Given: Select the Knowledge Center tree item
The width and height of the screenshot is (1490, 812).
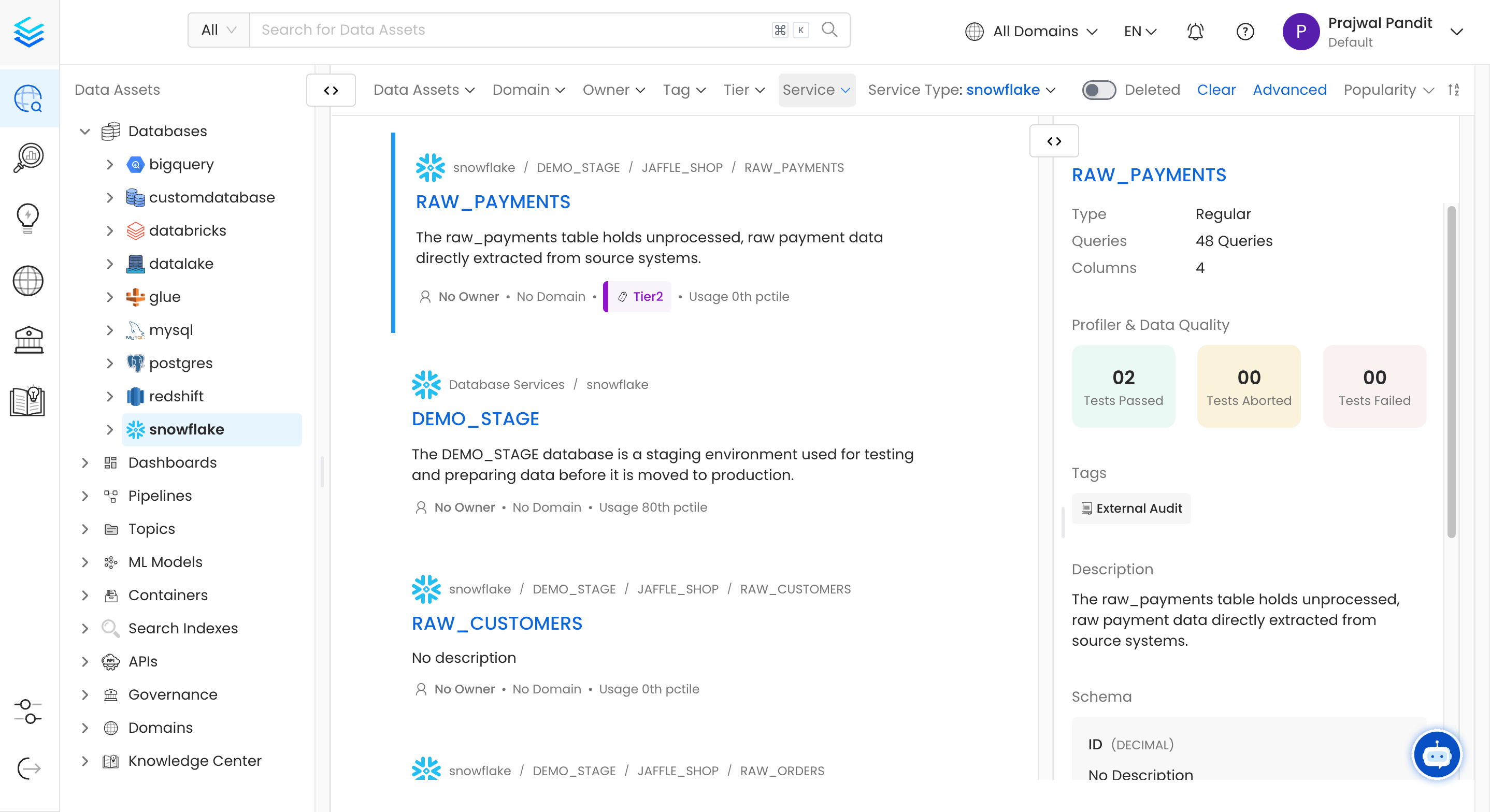Looking at the screenshot, I should (195, 761).
